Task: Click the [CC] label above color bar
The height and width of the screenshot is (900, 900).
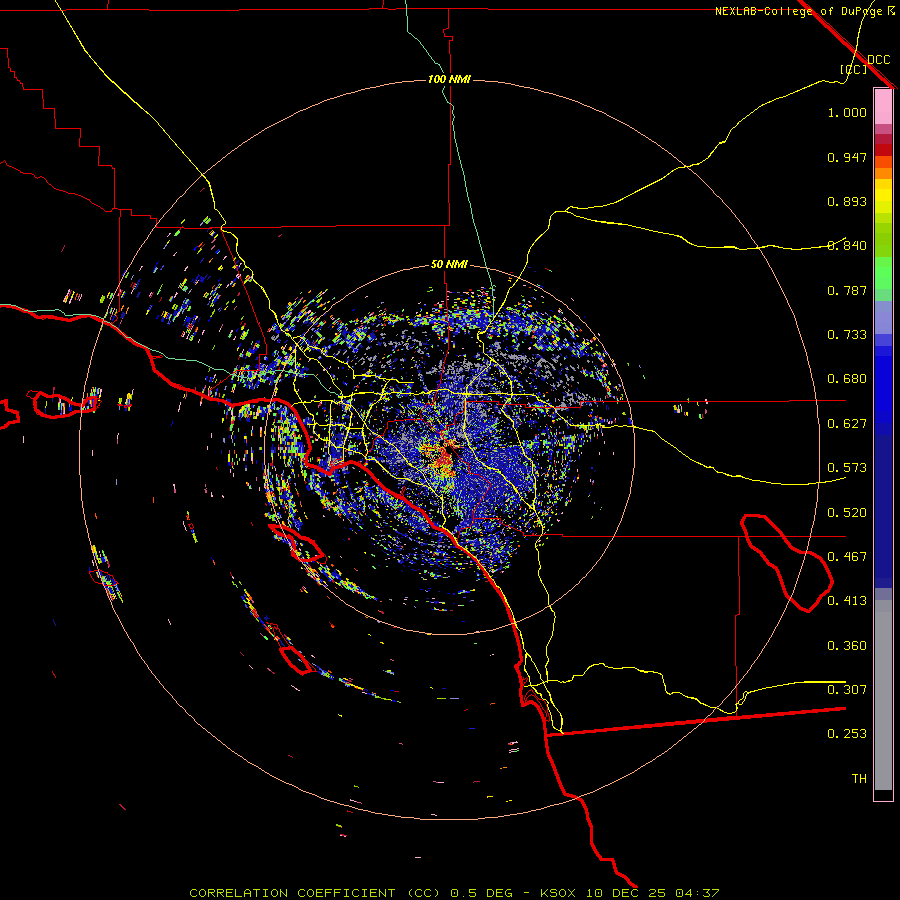Action: (x=854, y=69)
